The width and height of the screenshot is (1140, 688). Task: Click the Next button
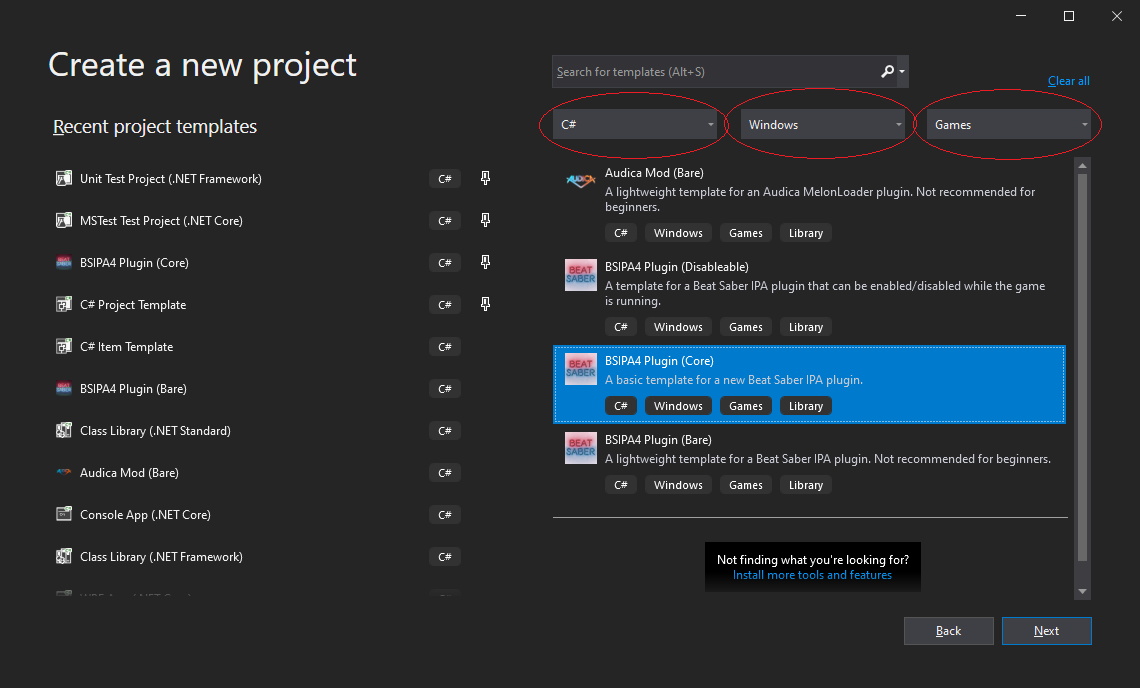(1046, 631)
